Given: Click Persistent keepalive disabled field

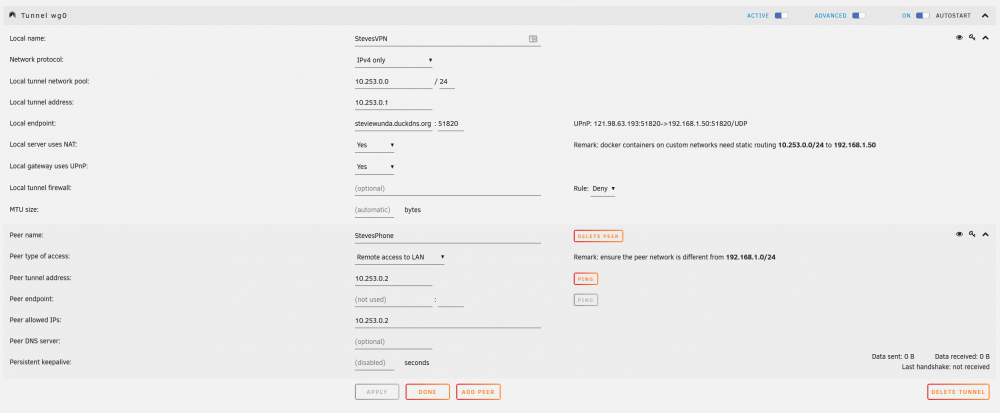Looking at the screenshot, I should point(374,363).
